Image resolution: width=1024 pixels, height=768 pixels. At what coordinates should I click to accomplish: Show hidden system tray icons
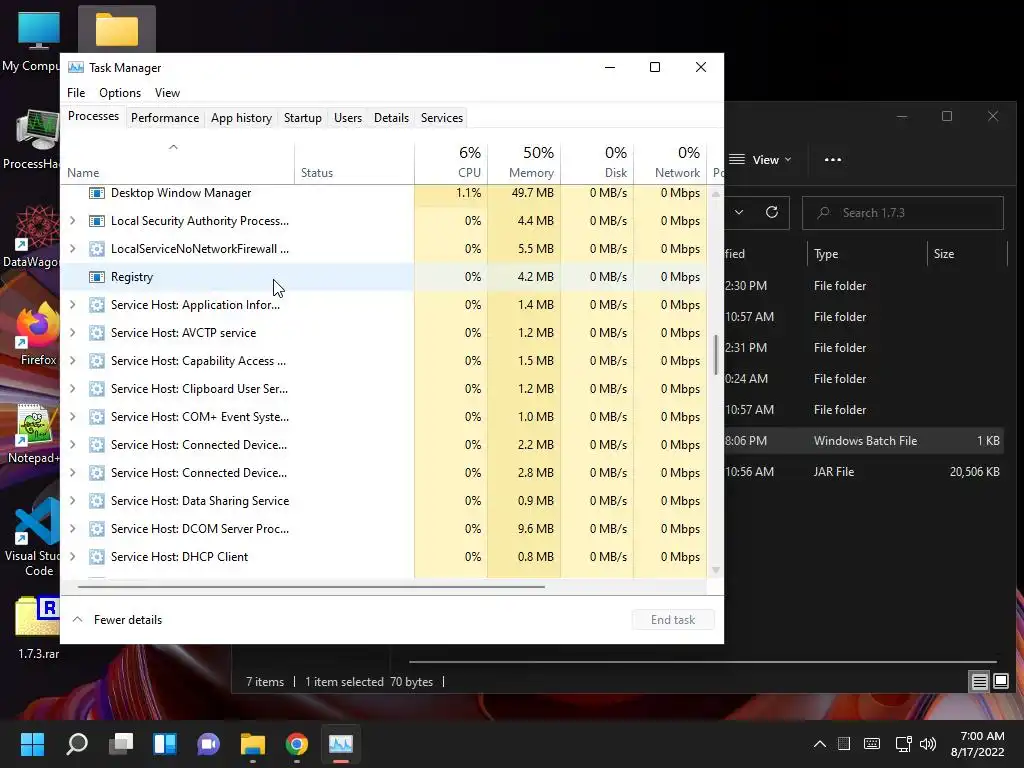click(x=820, y=744)
